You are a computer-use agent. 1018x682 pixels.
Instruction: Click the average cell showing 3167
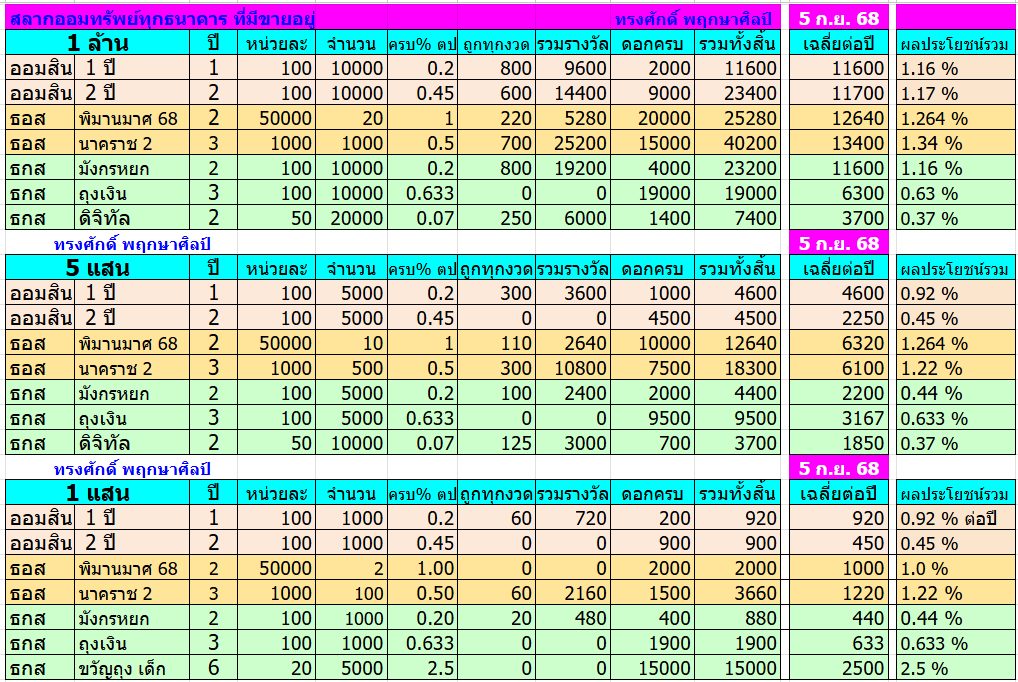tap(838, 418)
